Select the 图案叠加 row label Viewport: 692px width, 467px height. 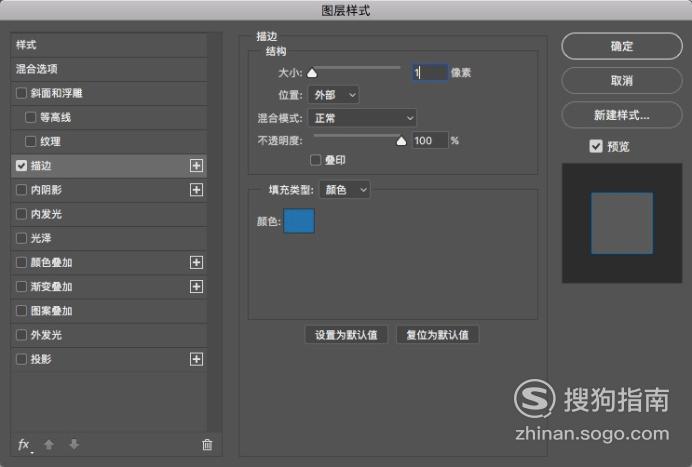point(51,311)
